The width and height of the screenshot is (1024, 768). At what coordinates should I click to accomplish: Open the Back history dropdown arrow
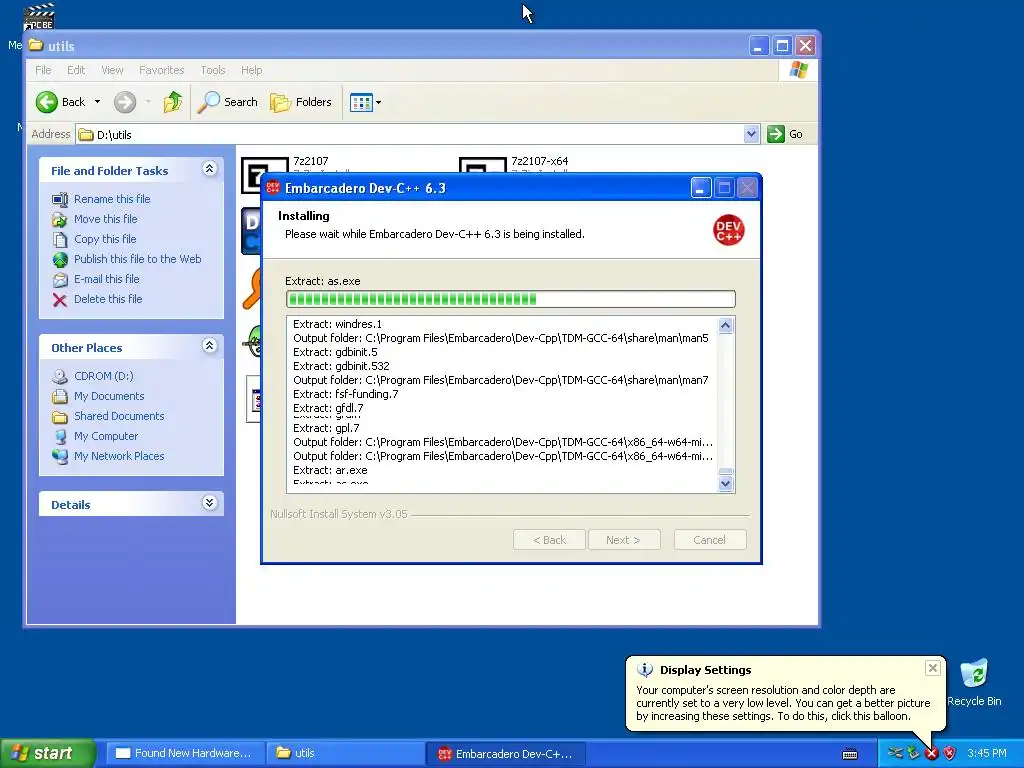[97, 102]
